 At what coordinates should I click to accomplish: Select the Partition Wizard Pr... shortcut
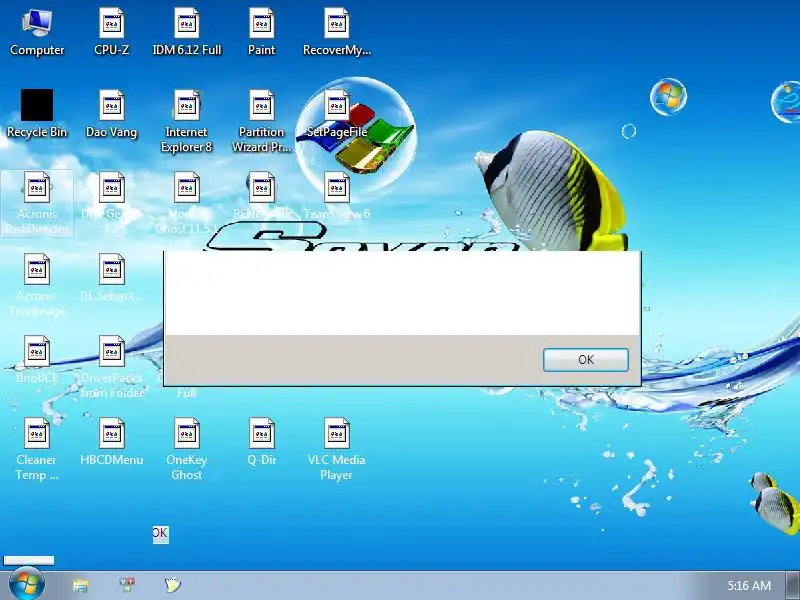[x=262, y=121]
